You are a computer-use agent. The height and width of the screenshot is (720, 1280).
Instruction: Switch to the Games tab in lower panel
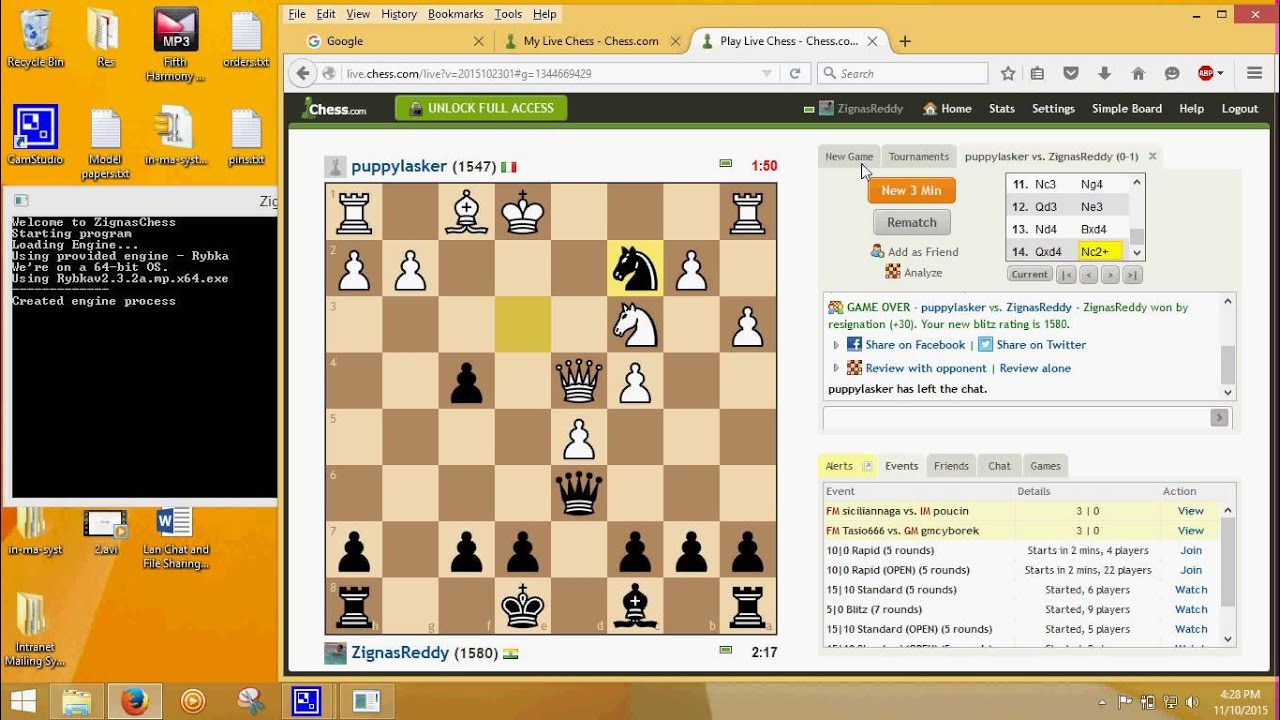(x=1045, y=466)
